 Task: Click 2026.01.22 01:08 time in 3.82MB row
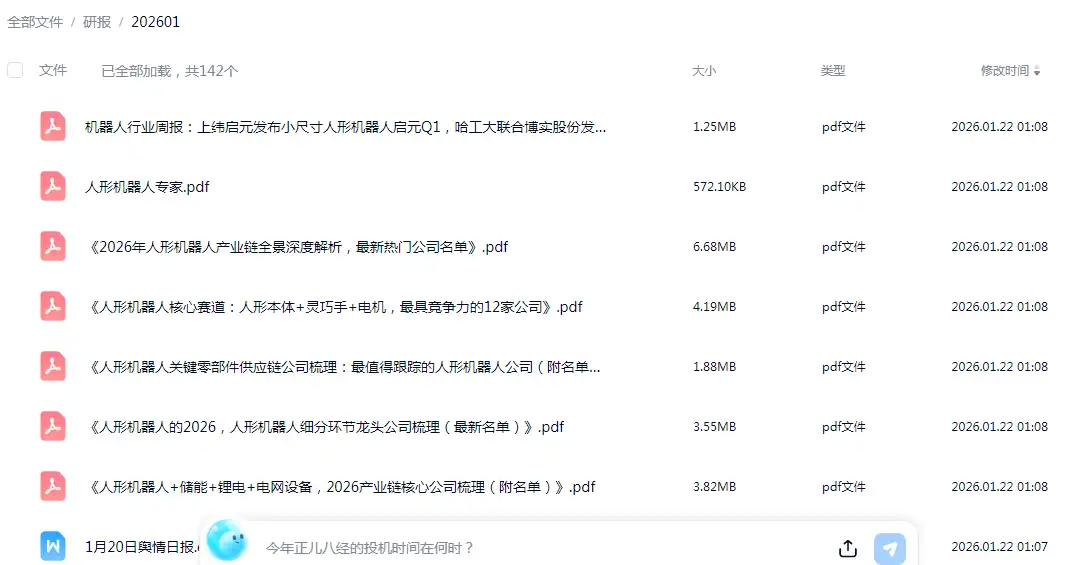coord(999,487)
